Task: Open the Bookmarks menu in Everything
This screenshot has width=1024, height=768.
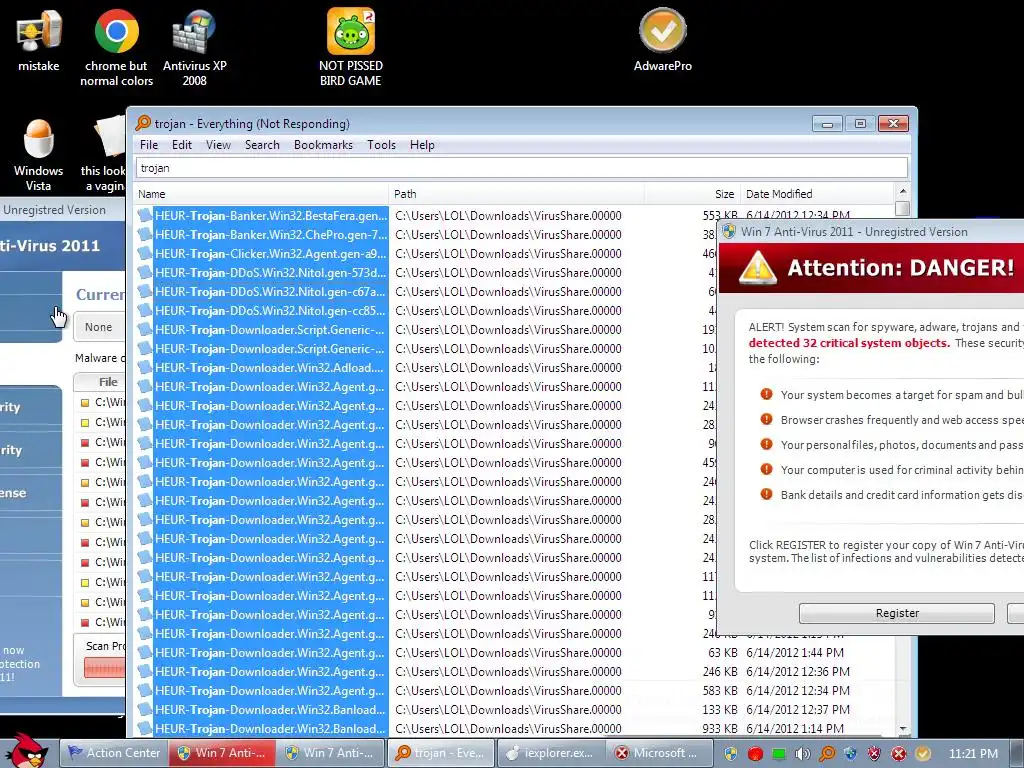Action: click(x=323, y=145)
